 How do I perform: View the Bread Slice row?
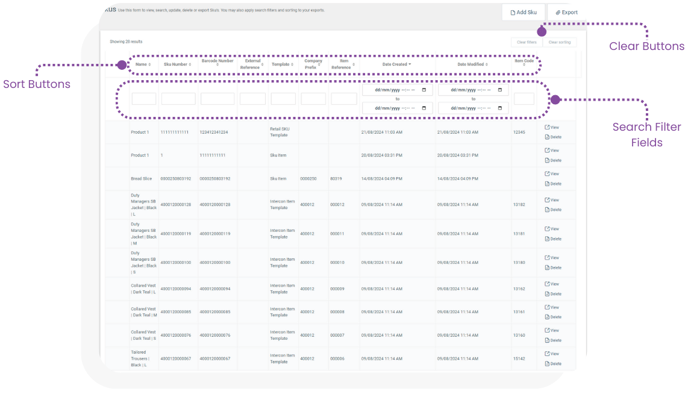[552, 174]
